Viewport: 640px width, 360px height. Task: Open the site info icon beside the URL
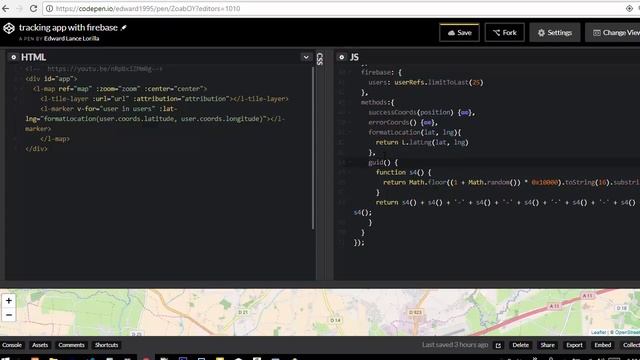click(49, 9)
